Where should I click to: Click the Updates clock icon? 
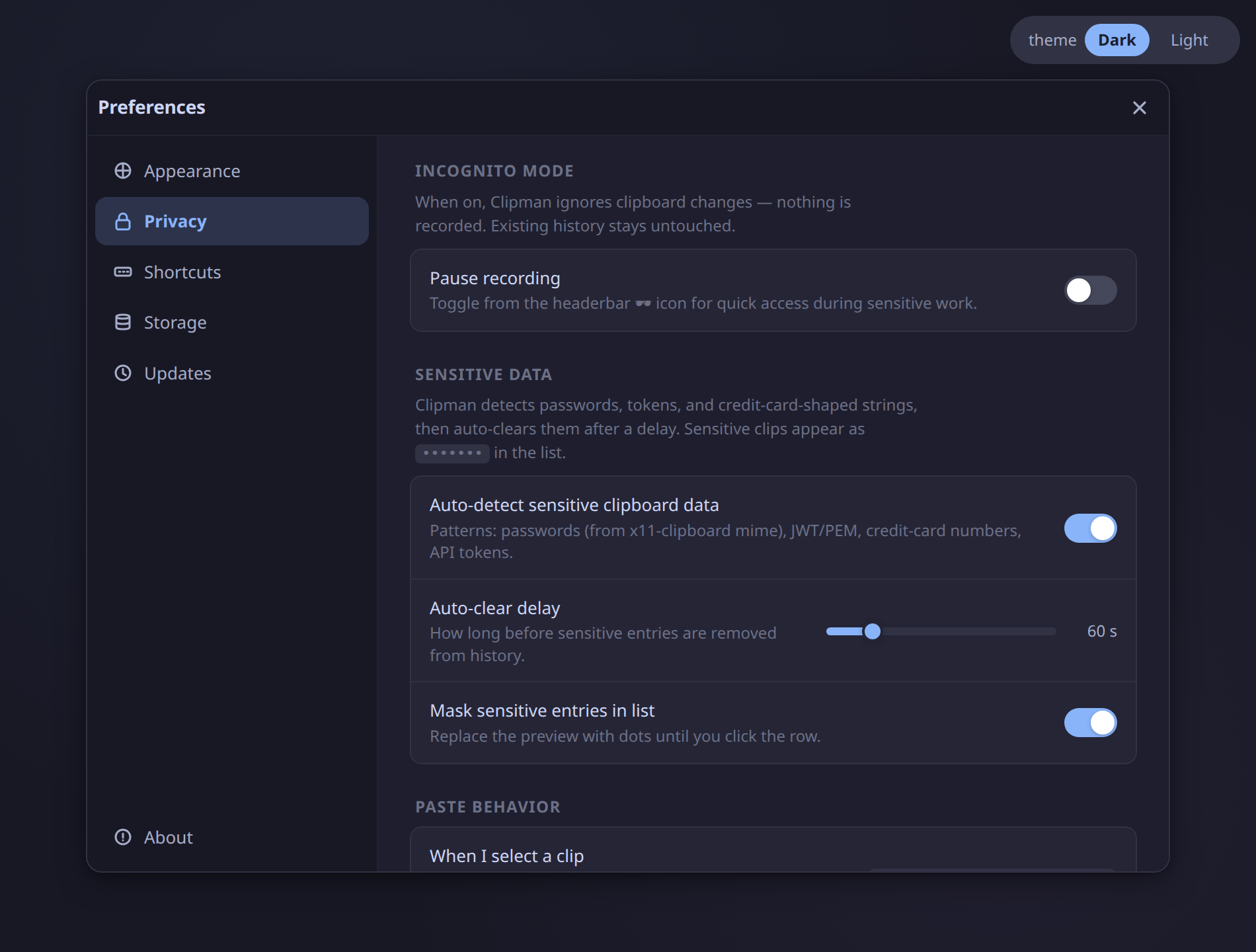pos(123,373)
